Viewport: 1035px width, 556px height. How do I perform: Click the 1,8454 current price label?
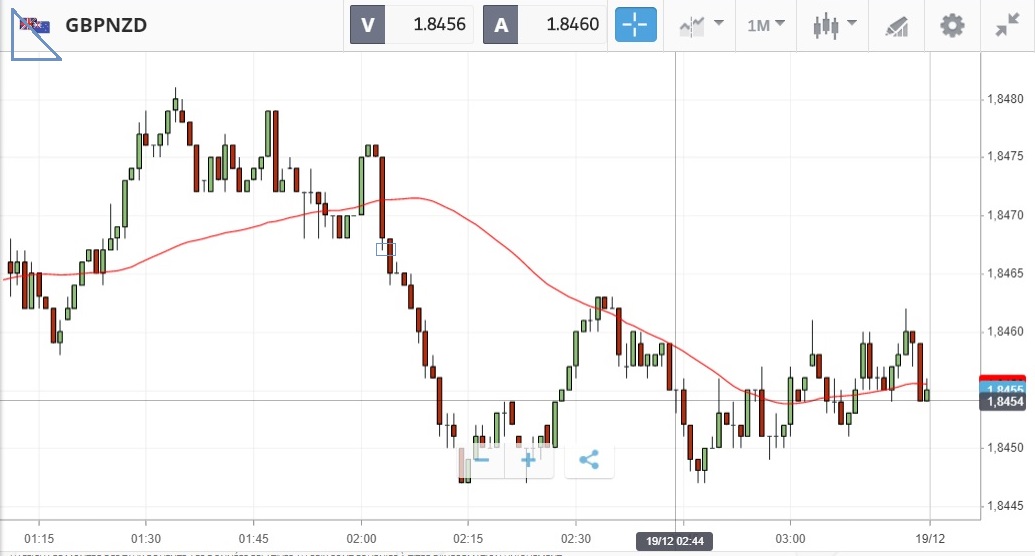coord(1002,402)
